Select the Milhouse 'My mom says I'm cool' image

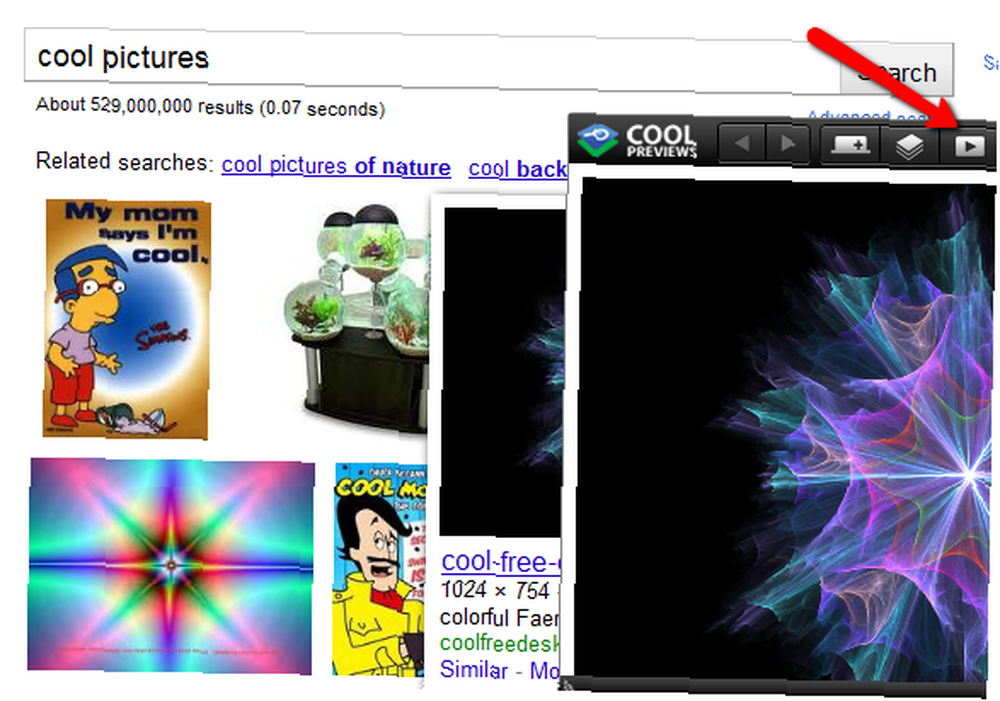(127, 319)
